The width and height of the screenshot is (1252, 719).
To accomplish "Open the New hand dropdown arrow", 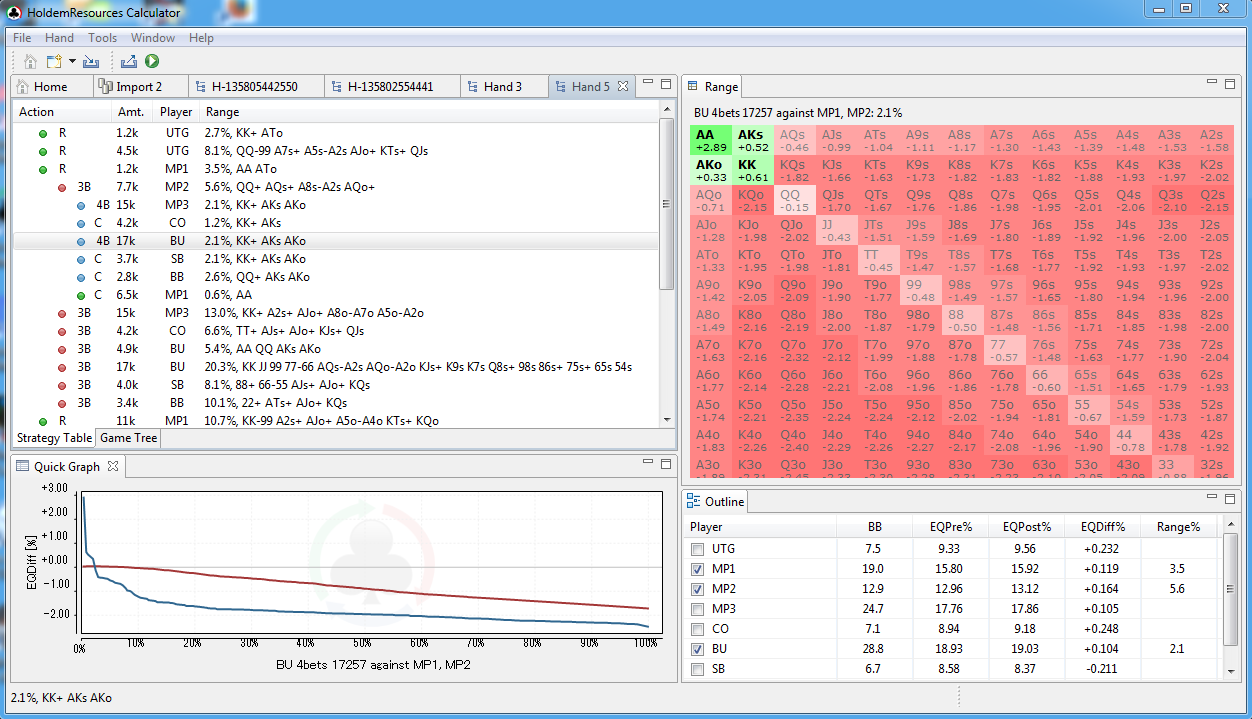I will point(72,62).
